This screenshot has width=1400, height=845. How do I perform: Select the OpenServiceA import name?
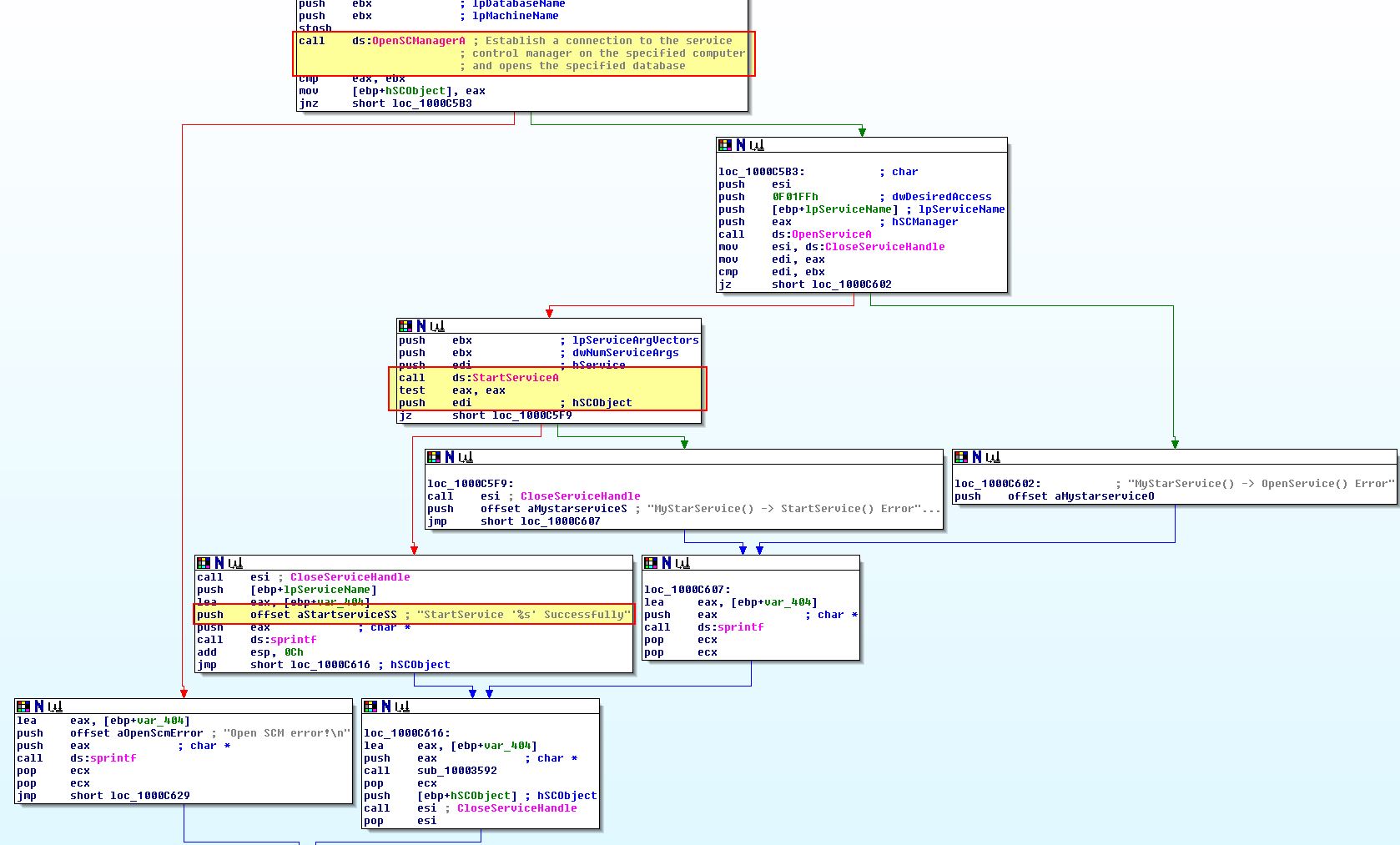click(831, 234)
